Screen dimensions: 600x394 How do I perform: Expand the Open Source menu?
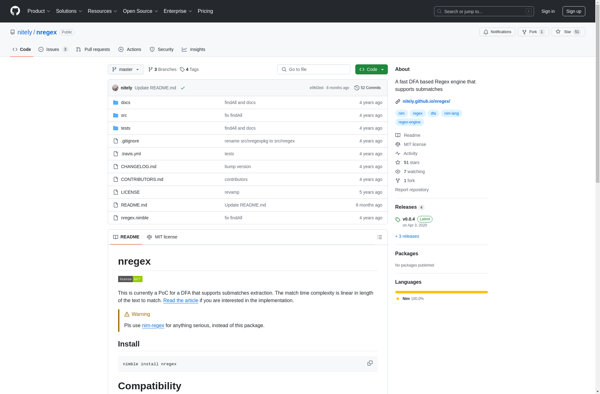pos(140,11)
